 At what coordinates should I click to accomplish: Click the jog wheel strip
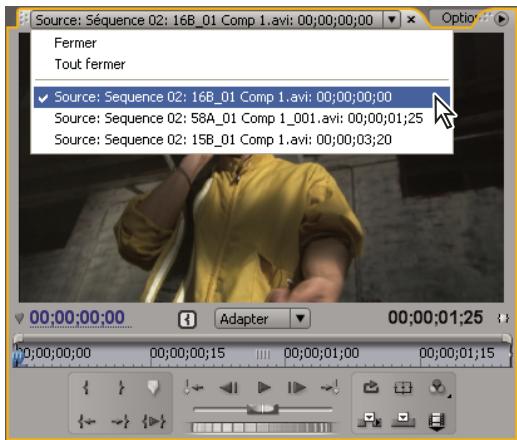point(262,427)
